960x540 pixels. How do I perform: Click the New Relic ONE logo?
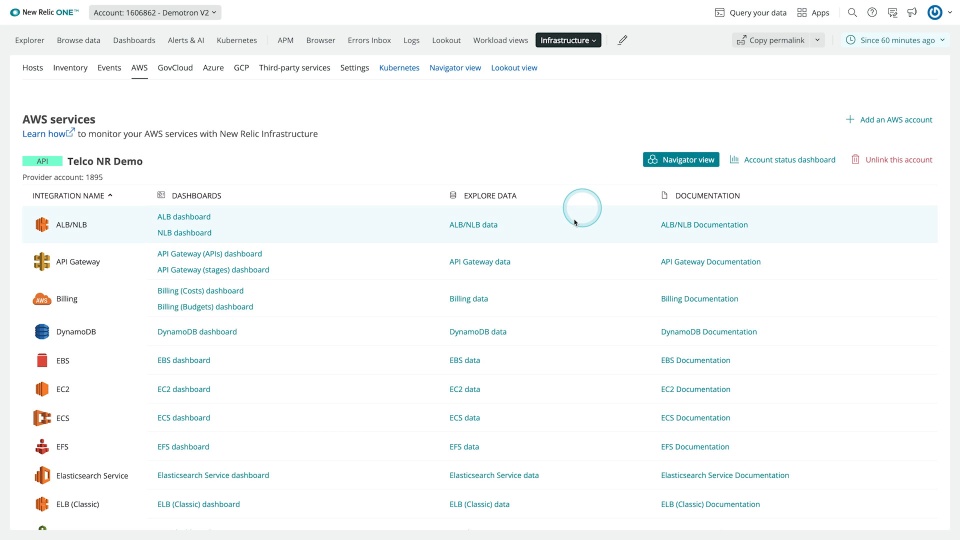44,12
